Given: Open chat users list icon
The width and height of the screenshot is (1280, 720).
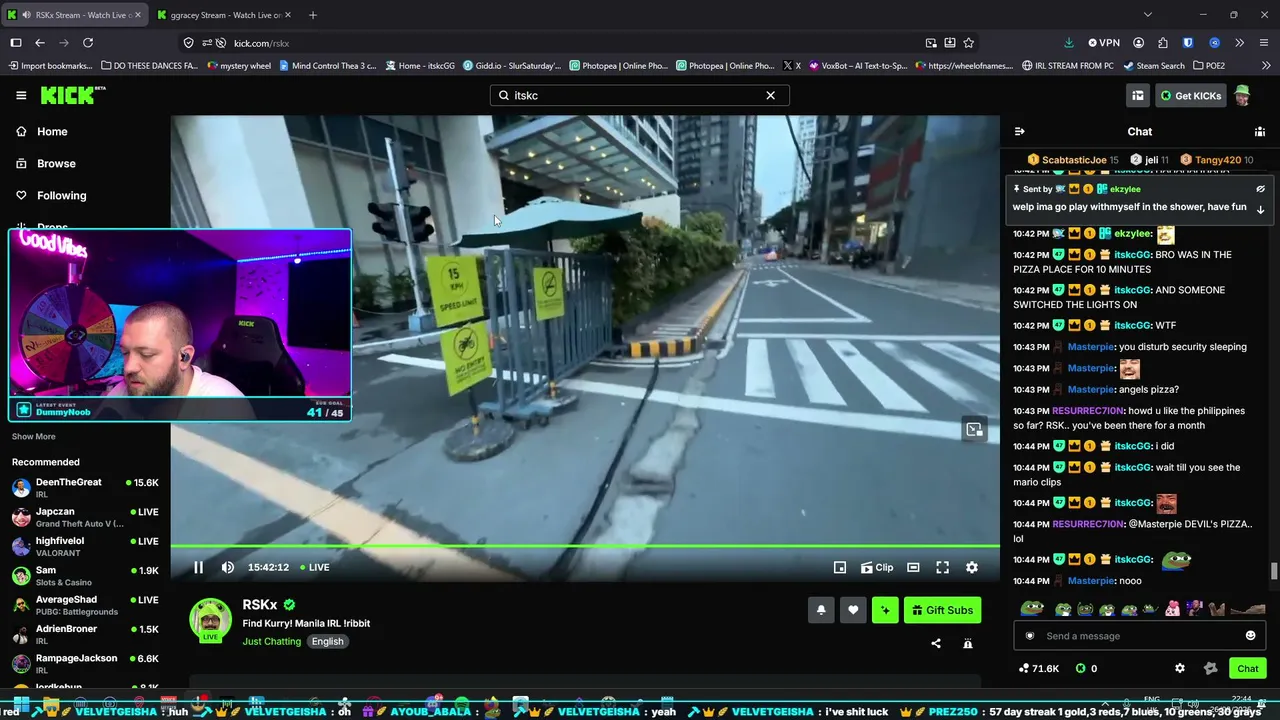Looking at the screenshot, I should pos(1260,131).
